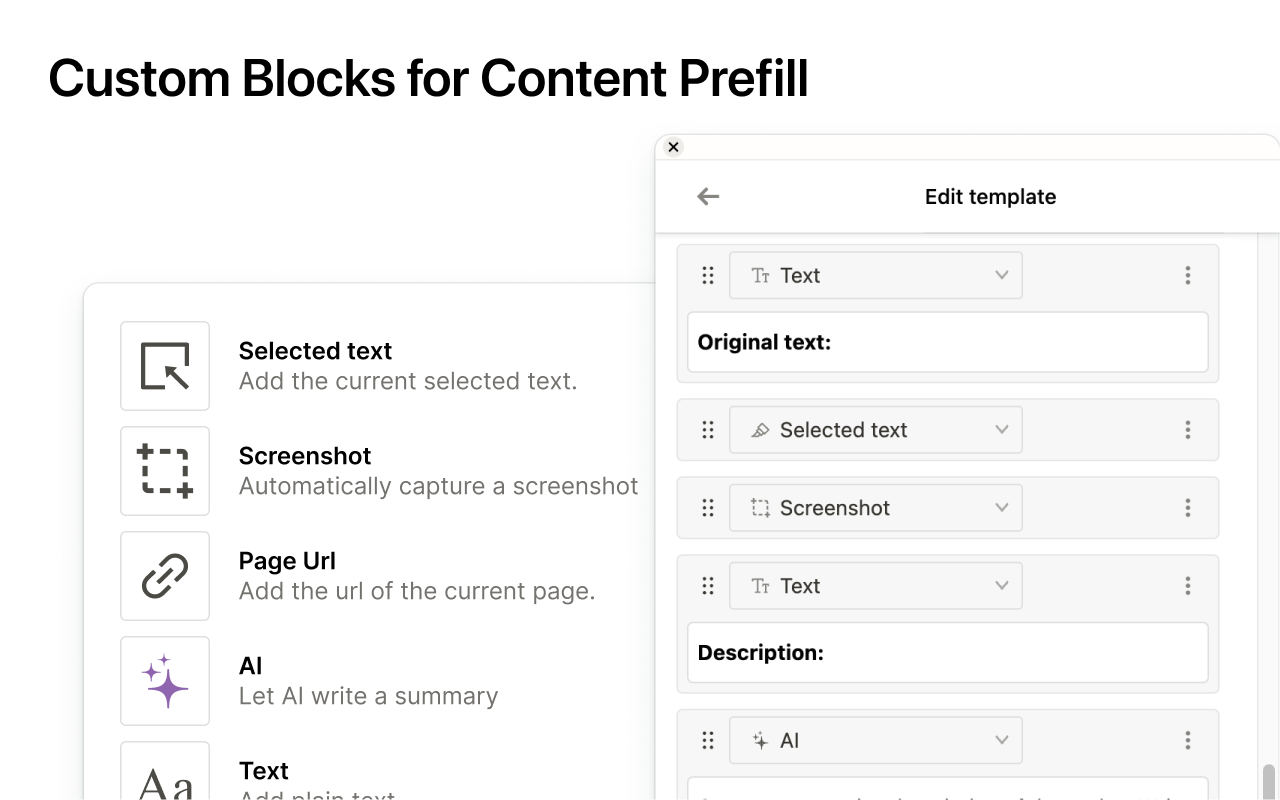
Task: Click the Original text input field
Action: pos(947,343)
